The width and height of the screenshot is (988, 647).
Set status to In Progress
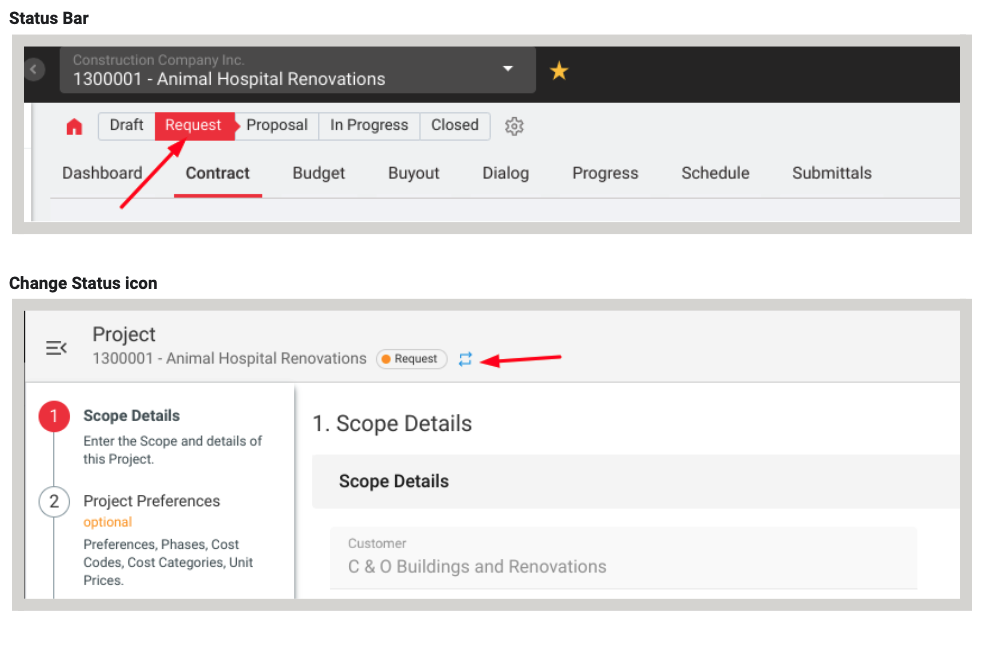(369, 125)
